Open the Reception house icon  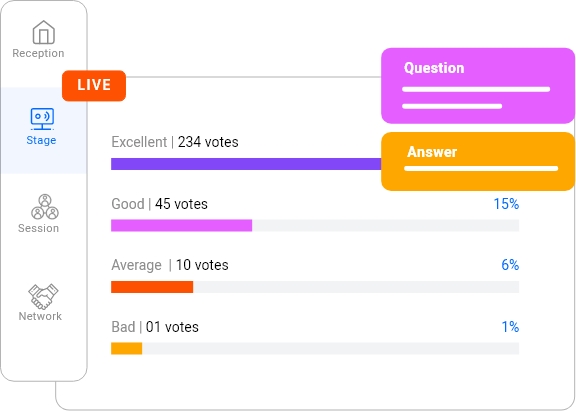point(44,32)
